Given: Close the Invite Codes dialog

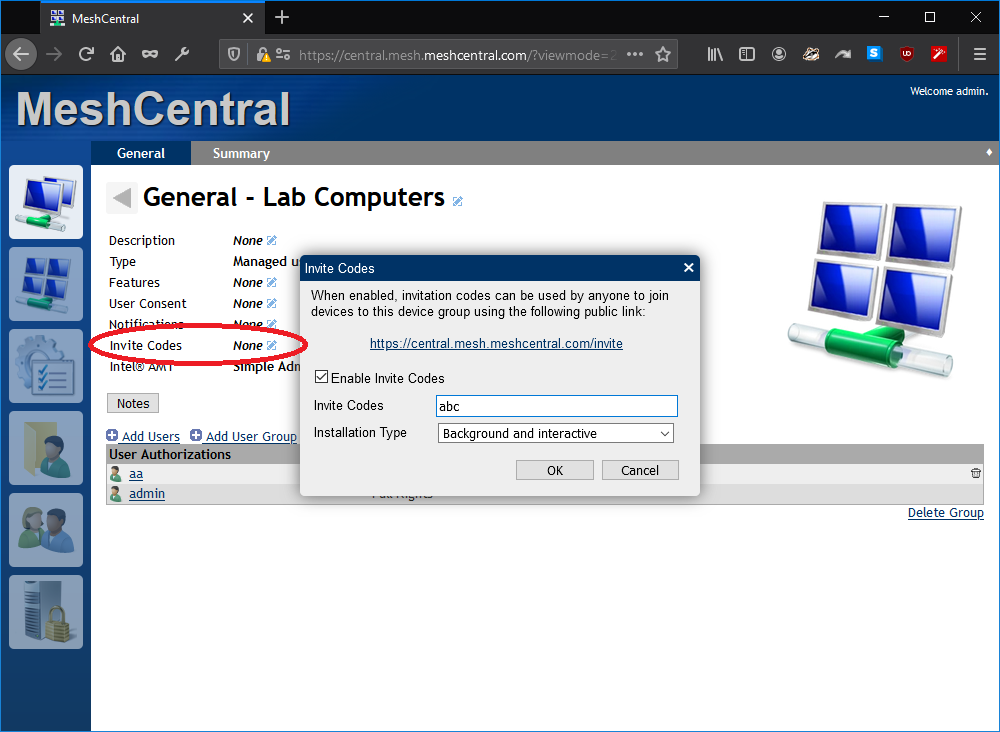Looking at the screenshot, I should (689, 268).
